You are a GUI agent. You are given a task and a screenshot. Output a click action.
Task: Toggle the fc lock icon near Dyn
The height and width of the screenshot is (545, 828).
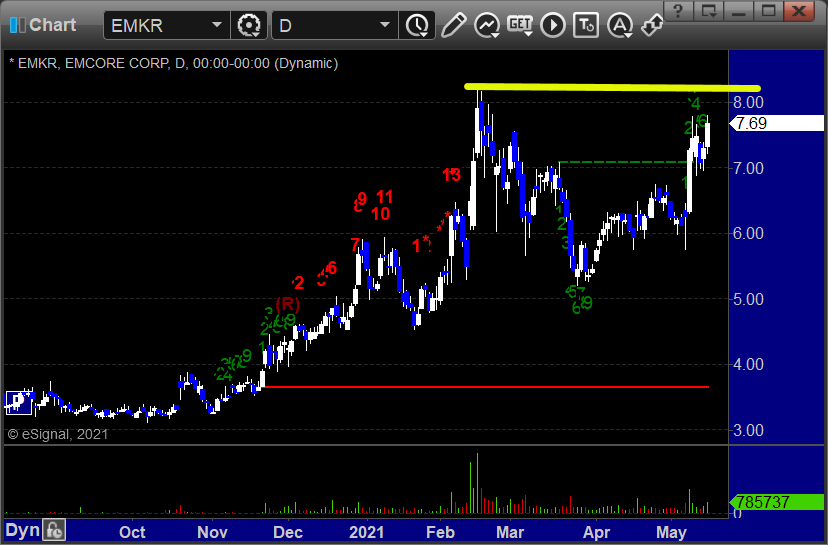(x=54, y=530)
